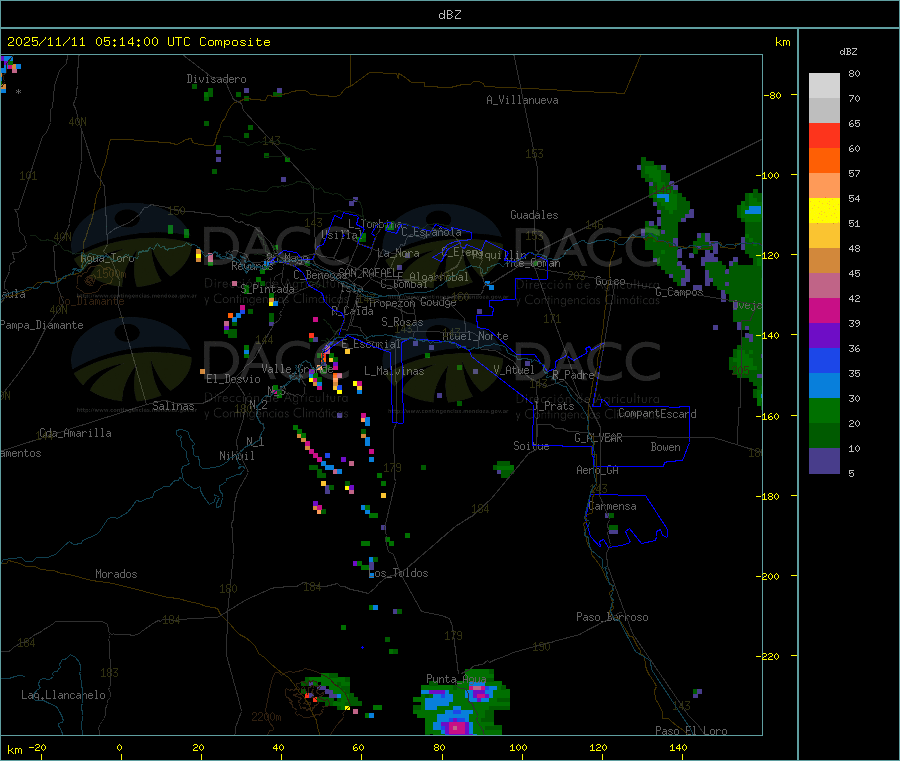This screenshot has height=761, width=900.
Task: Click the 'Soitue' map label
Action: [531, 446]
